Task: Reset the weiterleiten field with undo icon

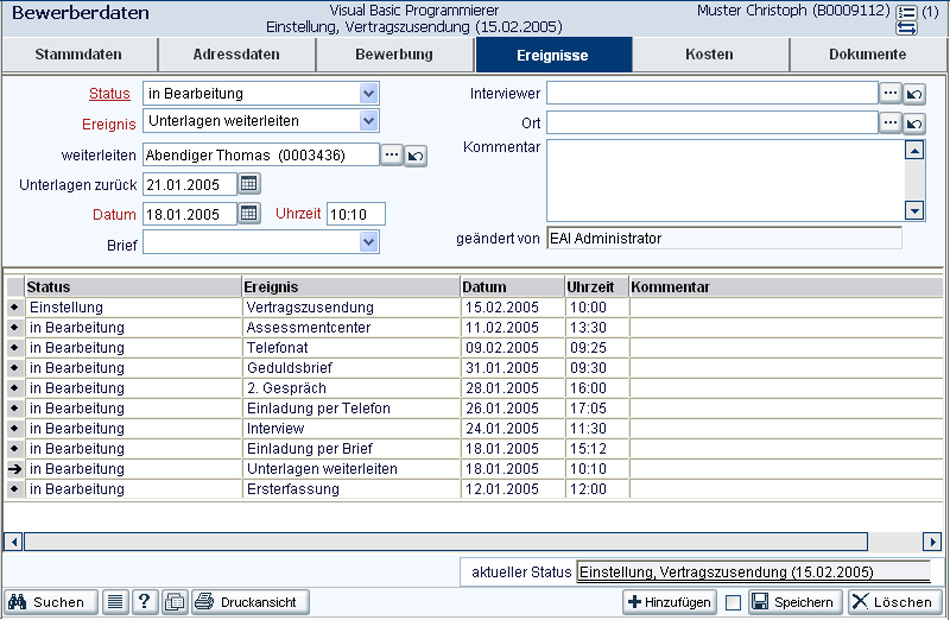Action: tap(416, 156)
